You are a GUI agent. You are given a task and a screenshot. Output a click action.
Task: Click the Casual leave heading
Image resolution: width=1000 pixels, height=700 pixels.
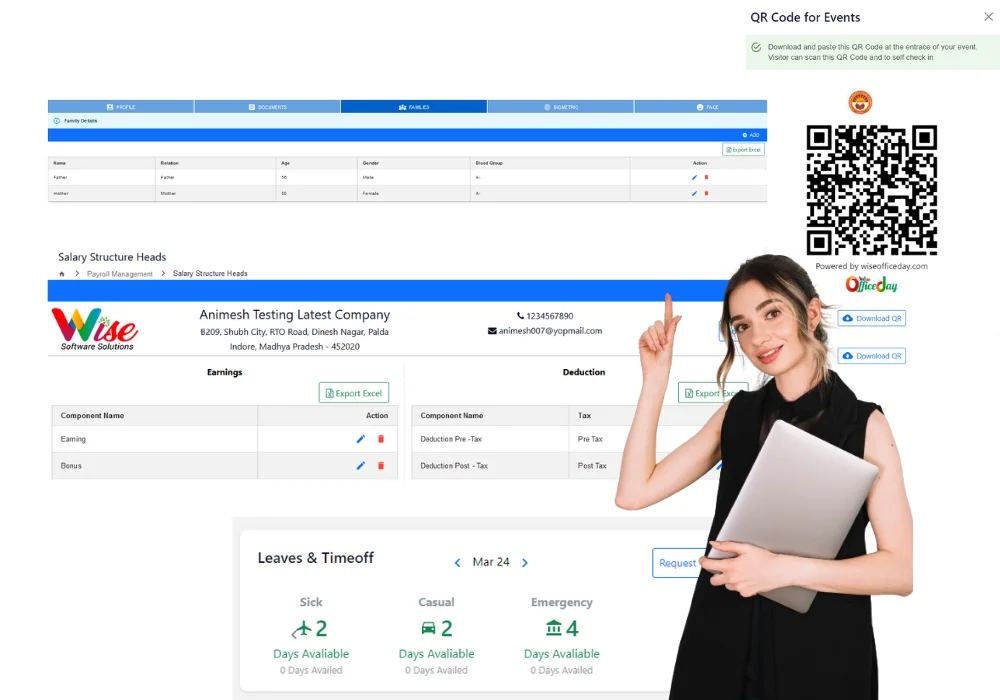point(436,602)
